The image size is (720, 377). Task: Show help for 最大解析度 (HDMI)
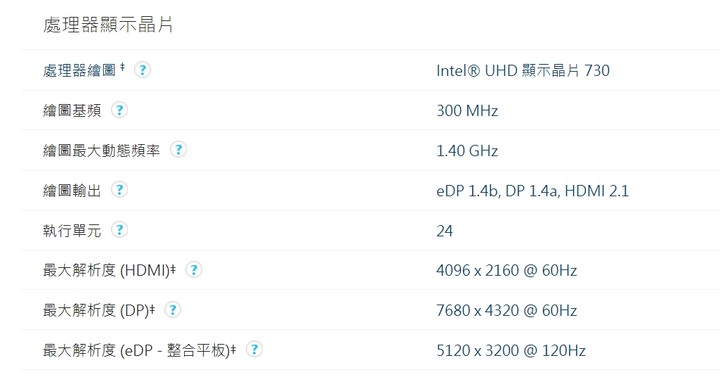click(194, 270)
